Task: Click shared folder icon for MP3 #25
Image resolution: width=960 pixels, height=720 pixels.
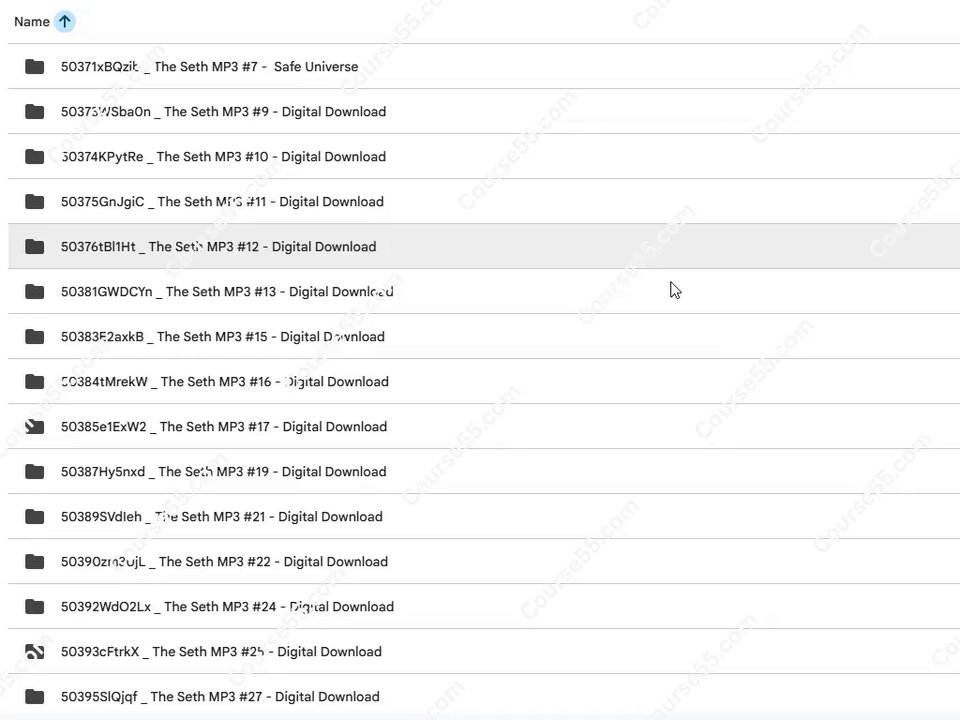Action: (x=34, y=651)
